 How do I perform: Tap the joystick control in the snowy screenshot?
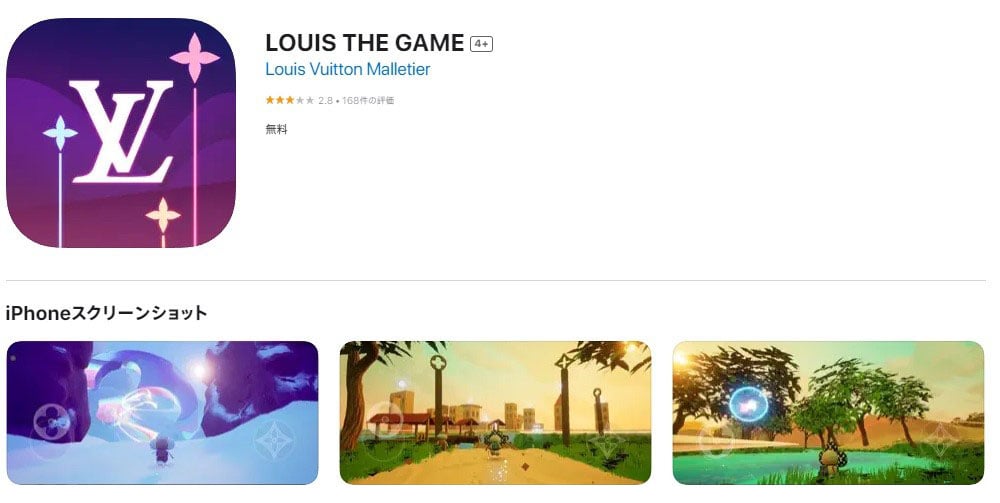click(52, 423)
